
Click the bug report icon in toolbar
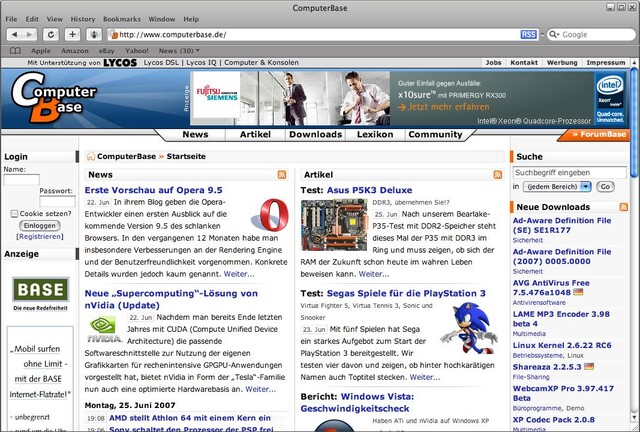94,35
